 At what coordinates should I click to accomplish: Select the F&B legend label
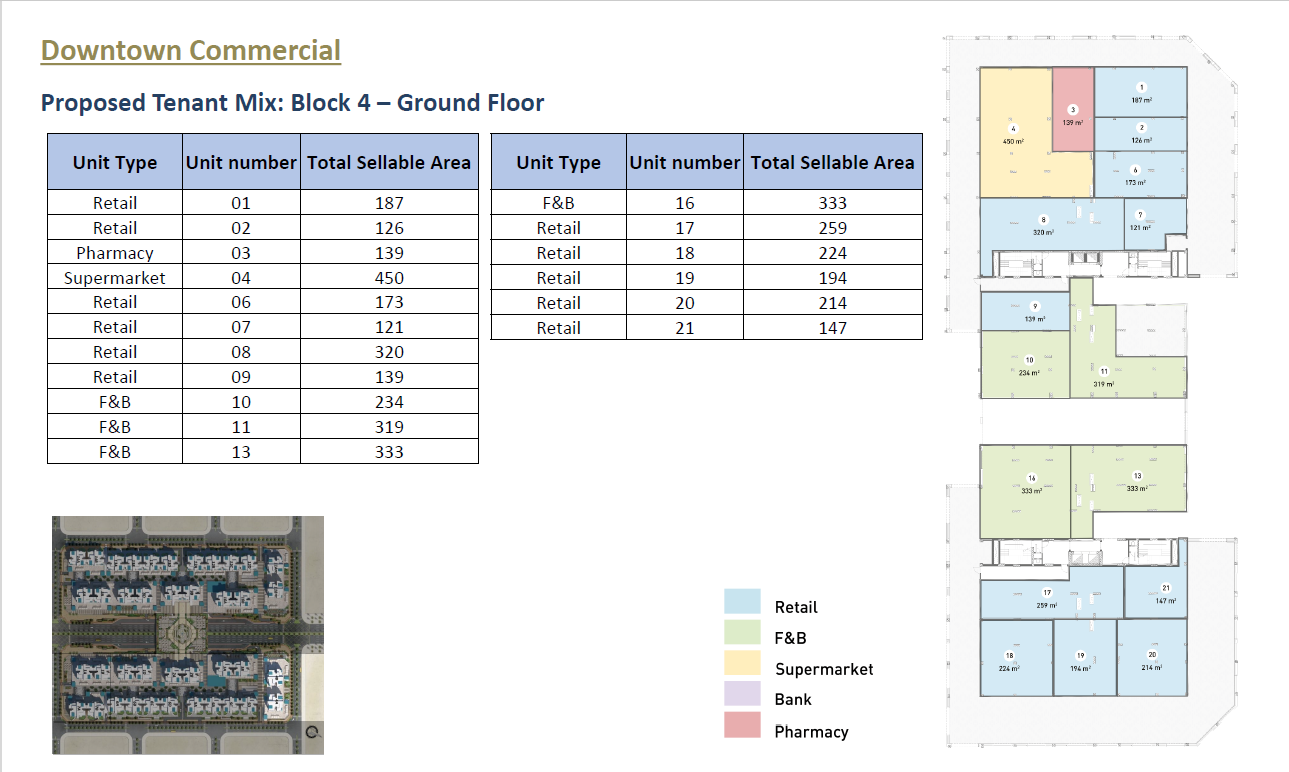(790, 637)
